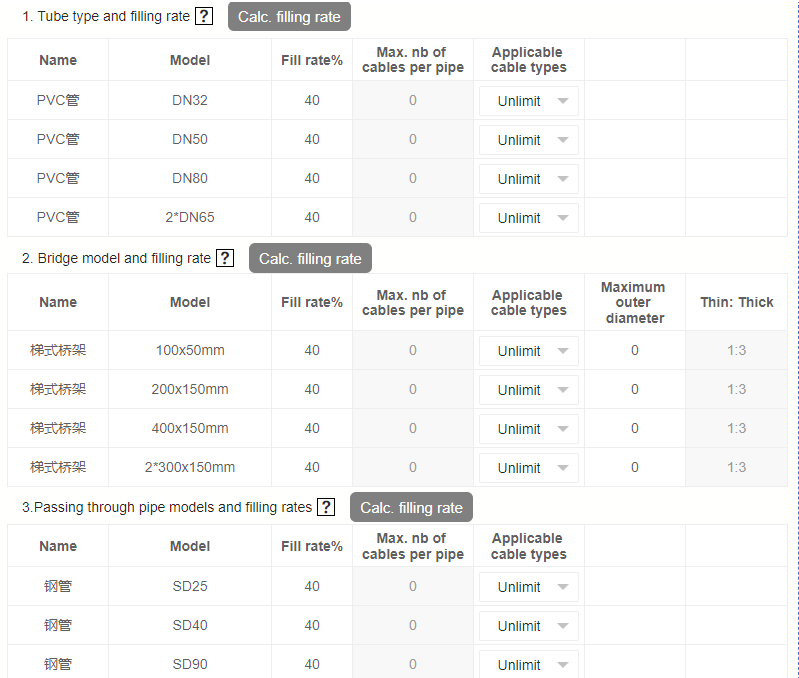Click Thin:Thick ratio for 100x50mm bridge
Image resolution: width=799 pixels, height=678 pixels.
pyautogui.click(x=736, y=350)
